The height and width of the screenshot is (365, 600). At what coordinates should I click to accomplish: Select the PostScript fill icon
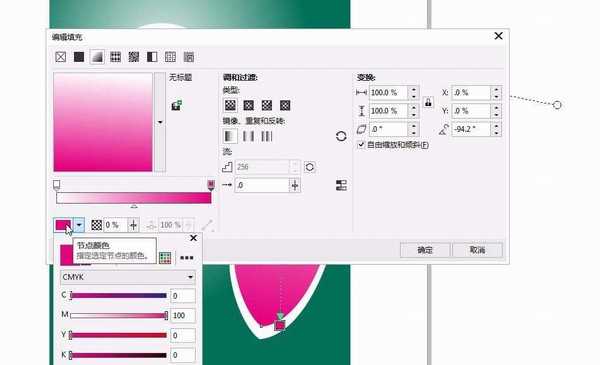pyautogui.click(x=189, y=57)
